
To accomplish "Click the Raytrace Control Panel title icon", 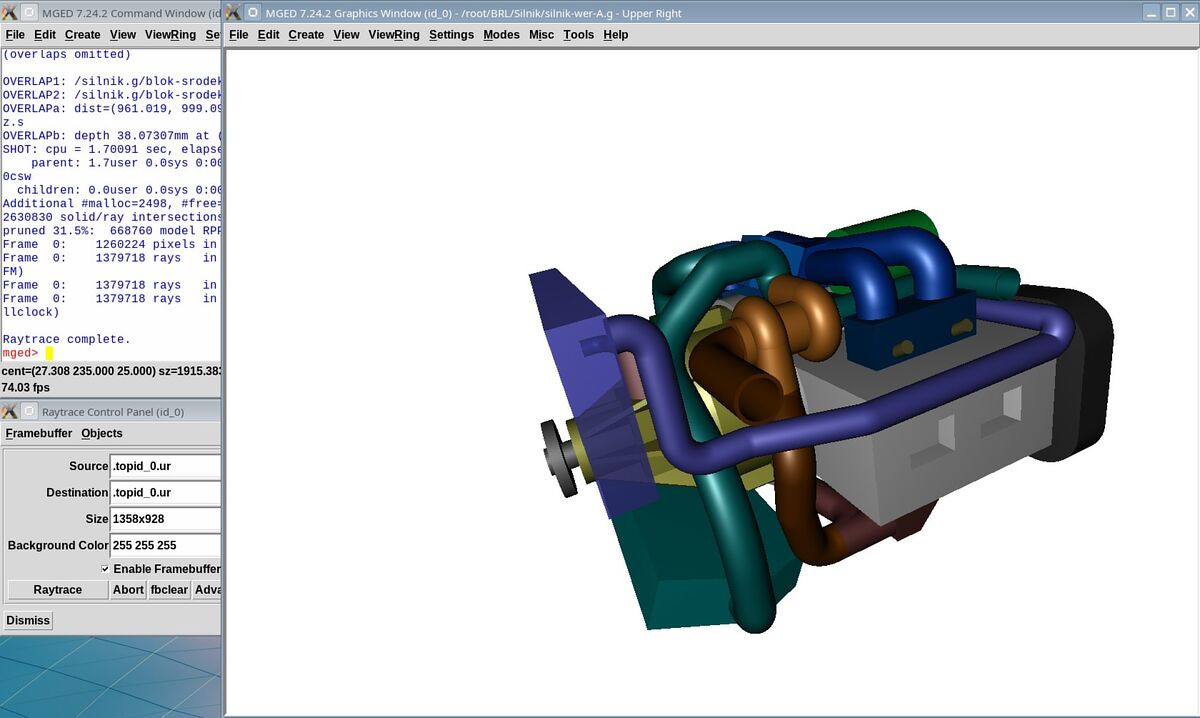I will (x=10, y=411).
